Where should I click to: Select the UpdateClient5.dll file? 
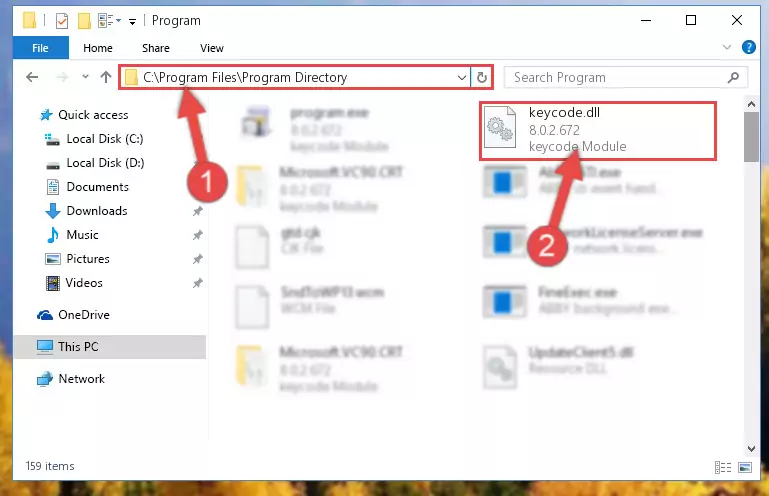(x=559, y=366)
